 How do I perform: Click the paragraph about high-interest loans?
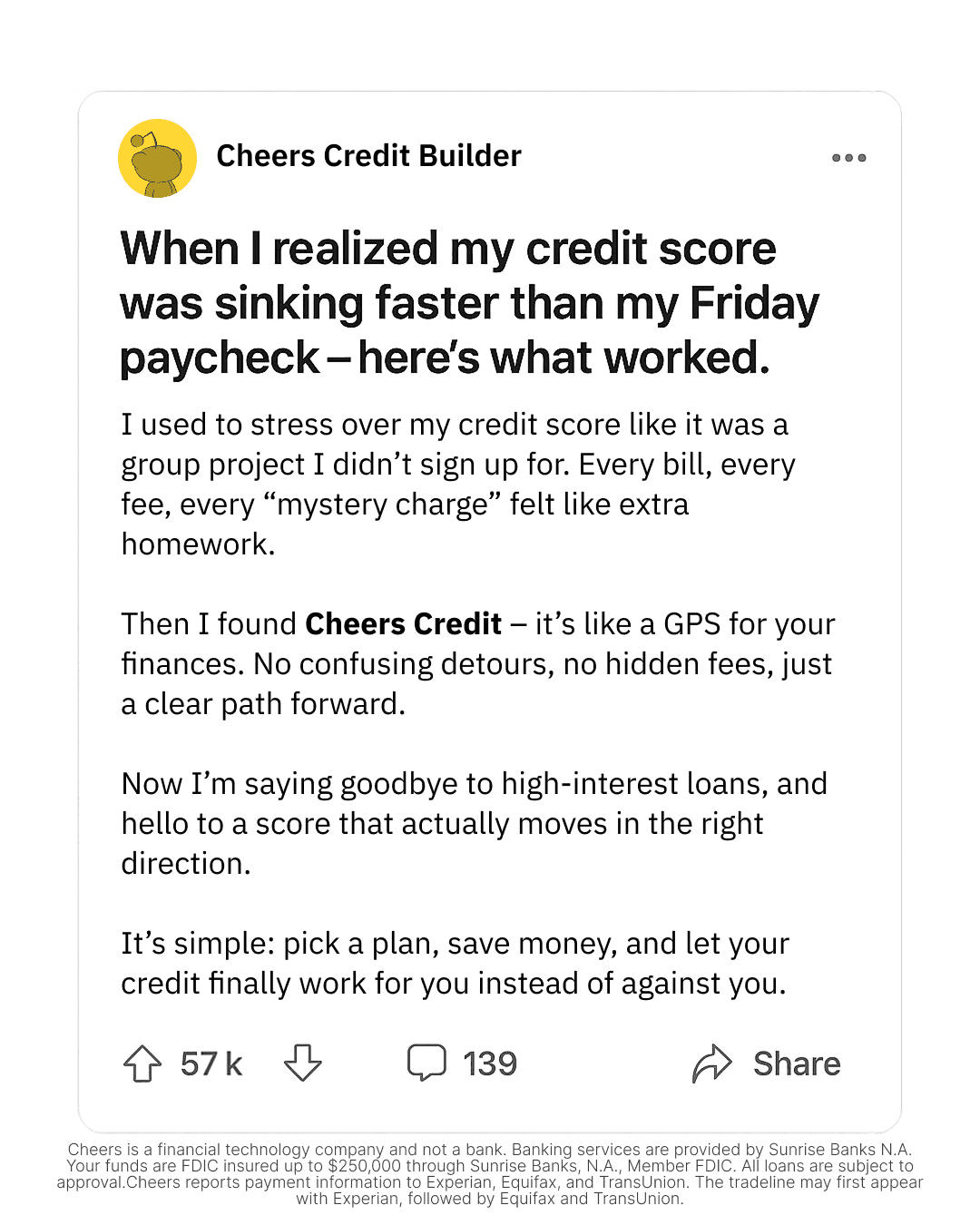point(474,823)
